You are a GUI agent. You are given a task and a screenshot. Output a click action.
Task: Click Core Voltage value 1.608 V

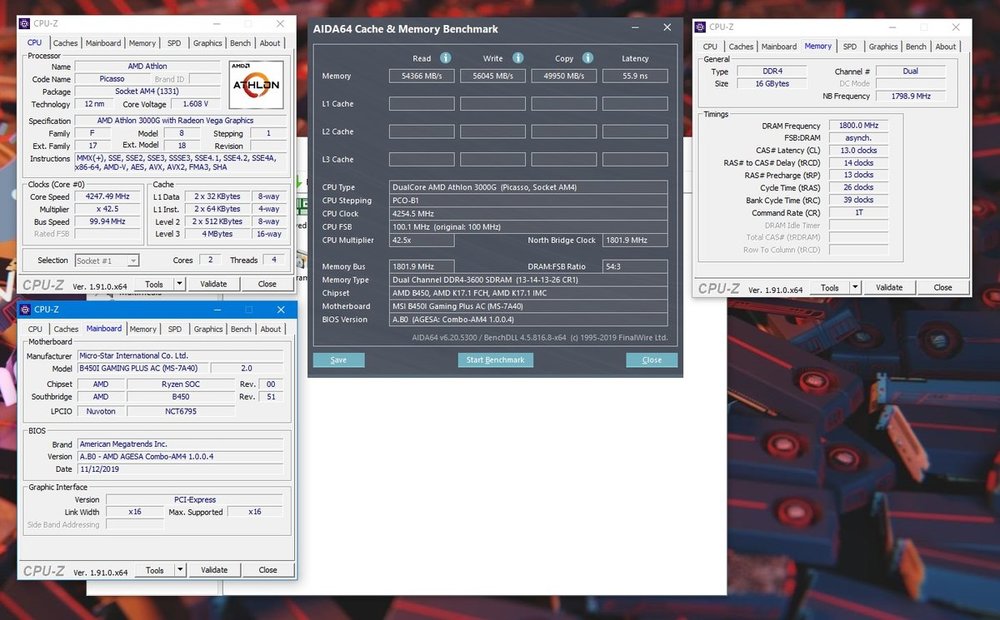click(x=196, y=104)
